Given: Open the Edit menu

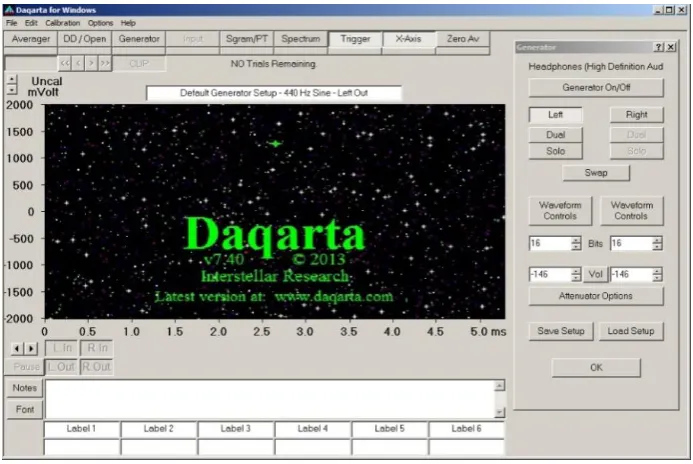Looking at the screenshot, I should pos(31,23).
